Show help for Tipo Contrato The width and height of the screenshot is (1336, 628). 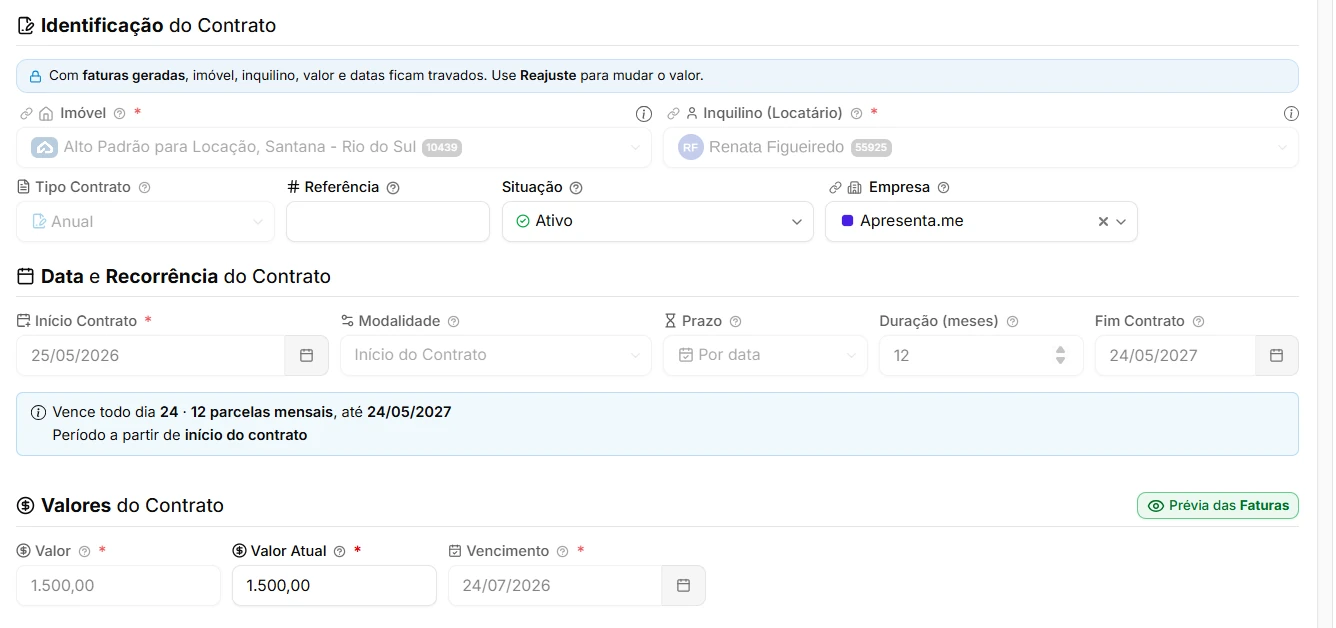pos(144,188)
